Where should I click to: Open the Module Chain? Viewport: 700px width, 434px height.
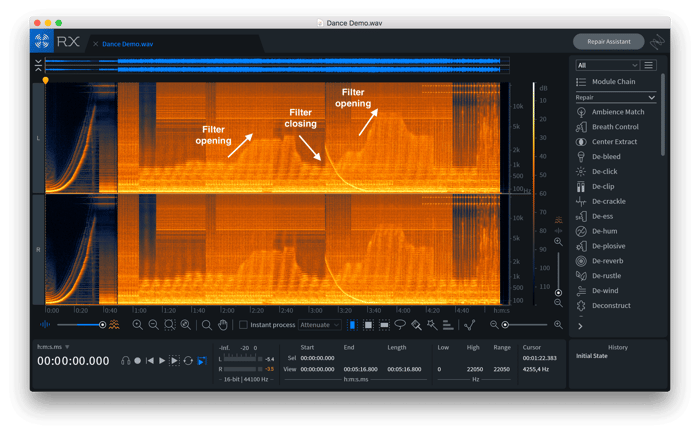(606, 82)
